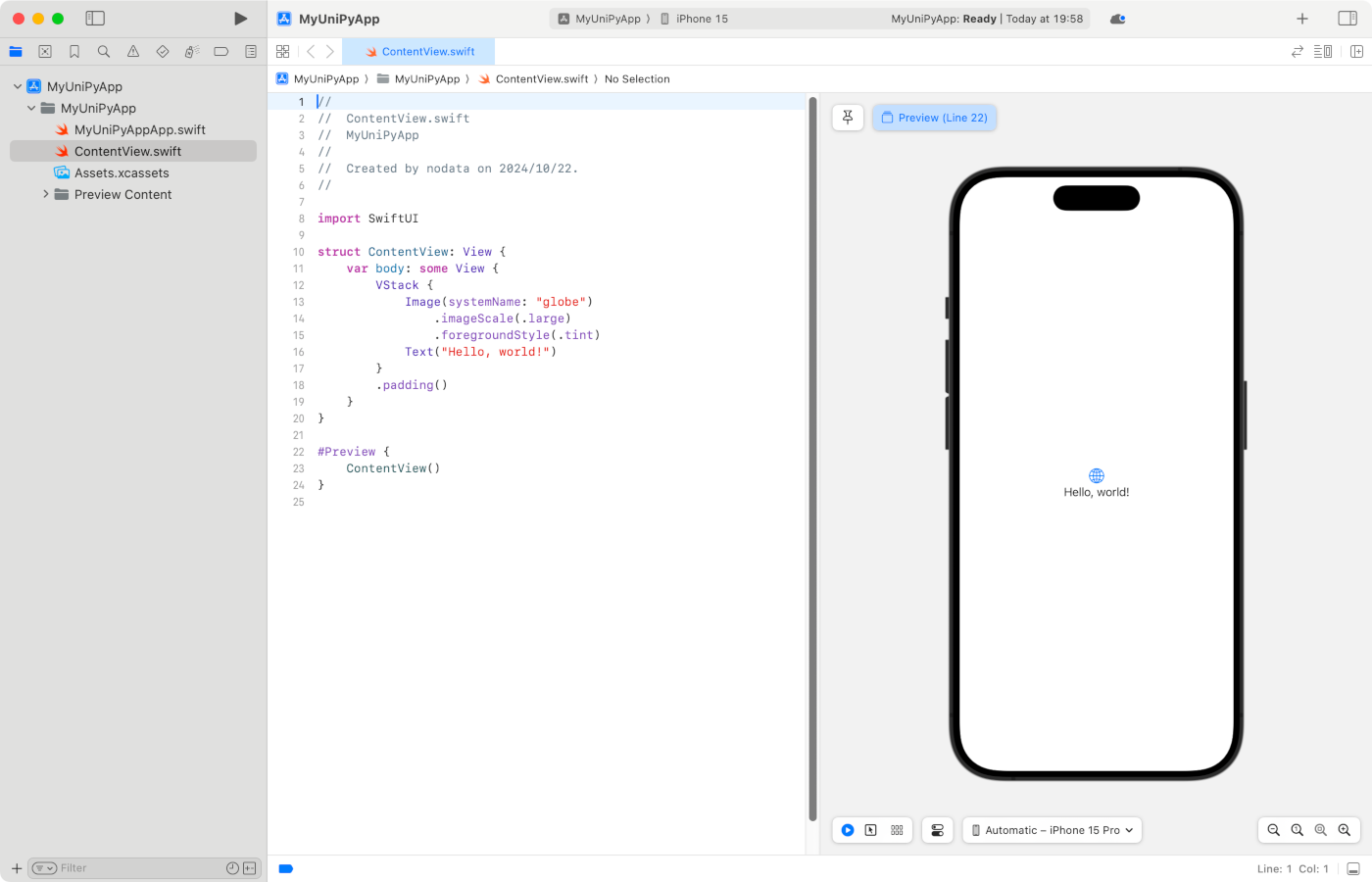Open the Breakpoint navigator
Screen dimensions: 1372x882
221,52
